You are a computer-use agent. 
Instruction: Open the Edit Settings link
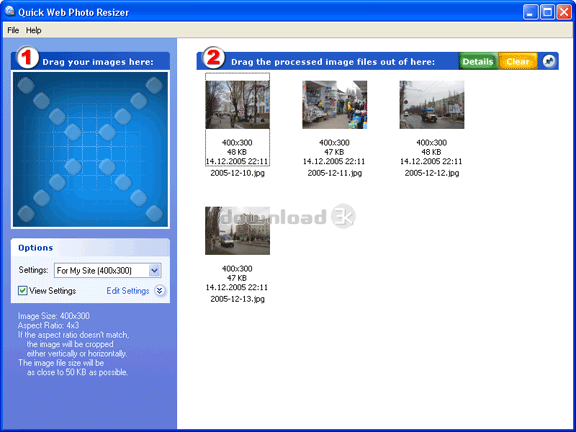point(128,291)
